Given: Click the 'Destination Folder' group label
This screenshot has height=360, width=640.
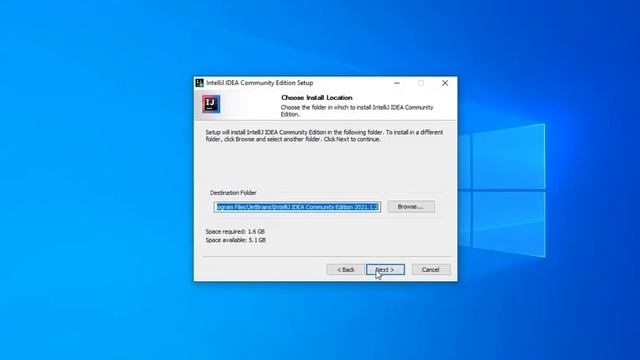Looking at the screenshot, I should tap(233, 193).
